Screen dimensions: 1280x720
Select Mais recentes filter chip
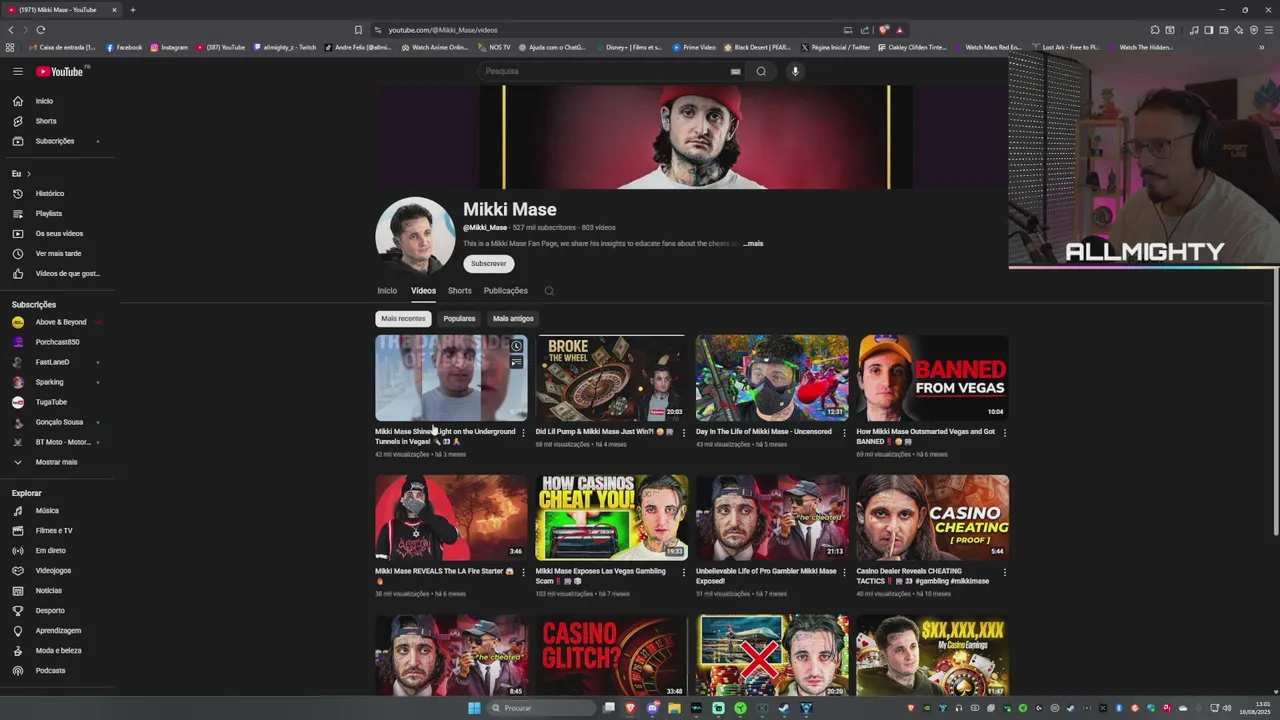click(x=403, y=319)
